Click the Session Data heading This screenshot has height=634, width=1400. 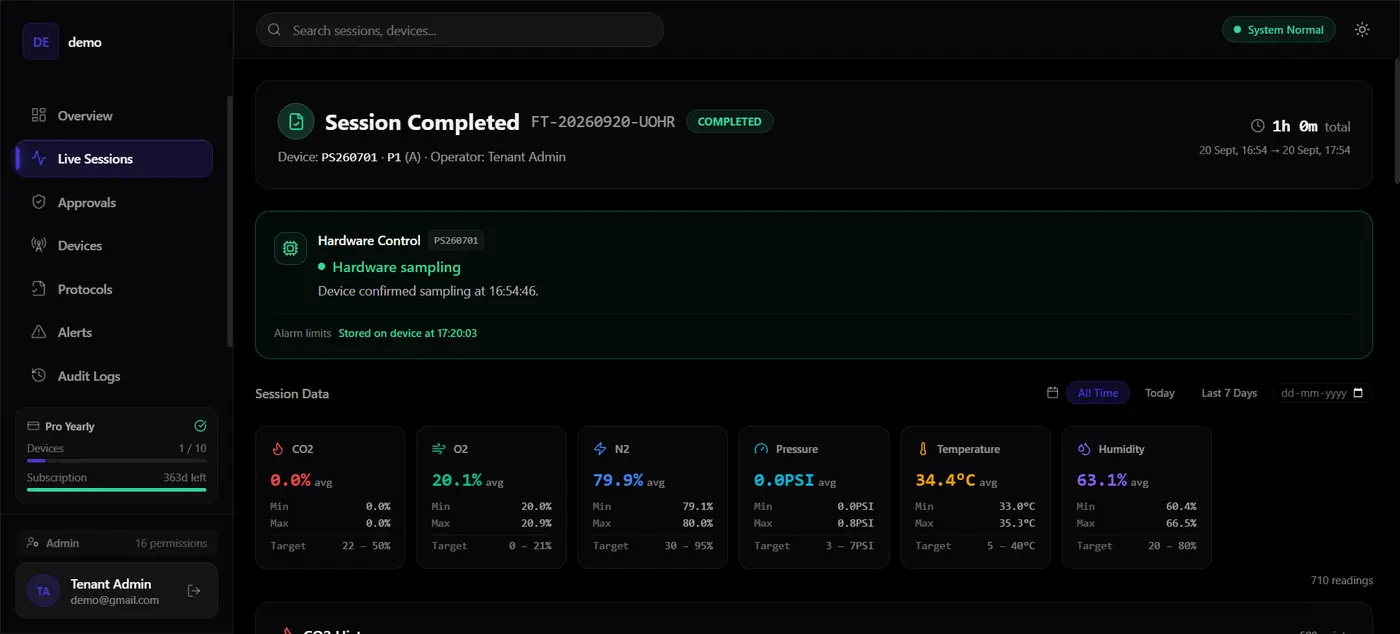[292, 393]
